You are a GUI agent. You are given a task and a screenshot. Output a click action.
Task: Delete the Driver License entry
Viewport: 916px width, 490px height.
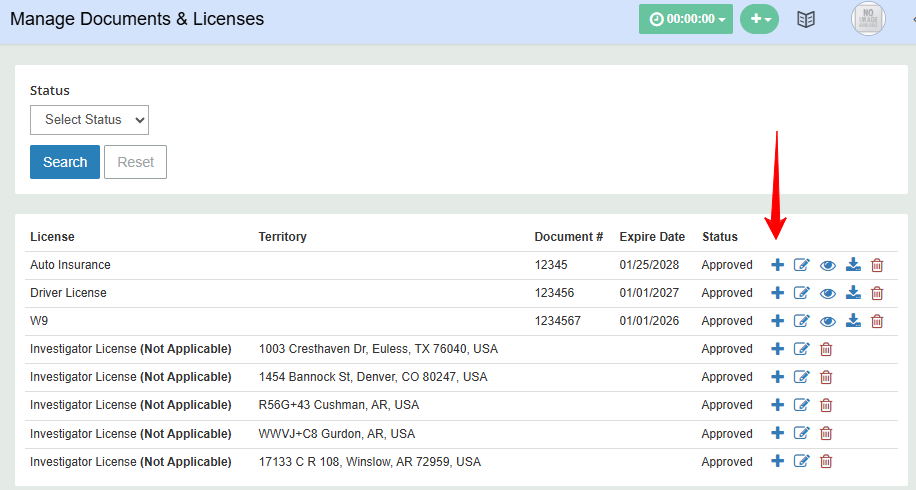click(x=877, y=293)
